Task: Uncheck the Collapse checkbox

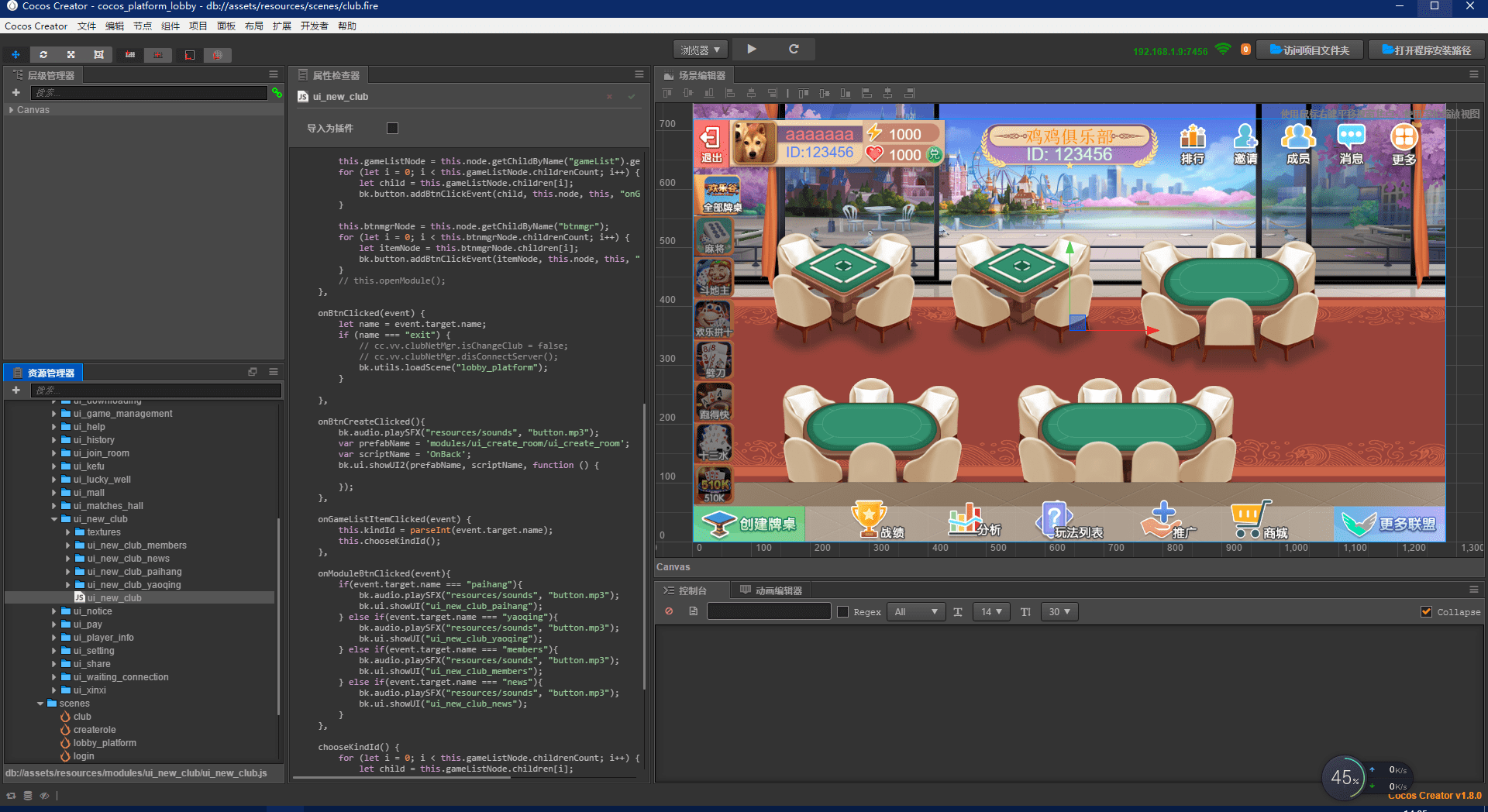Action: click(x=1426, y=611)
